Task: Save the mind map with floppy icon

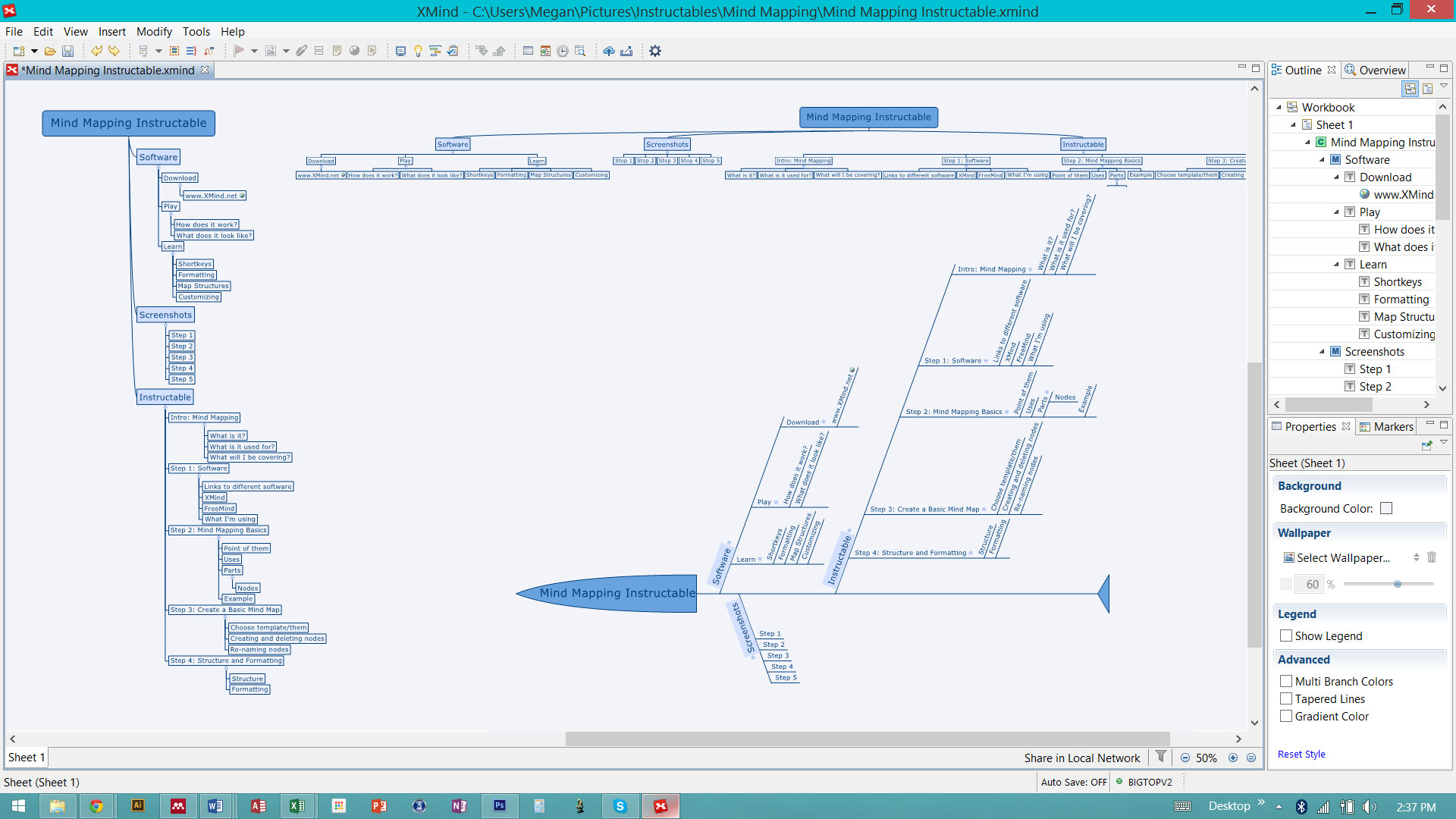Action: point(67,51)
